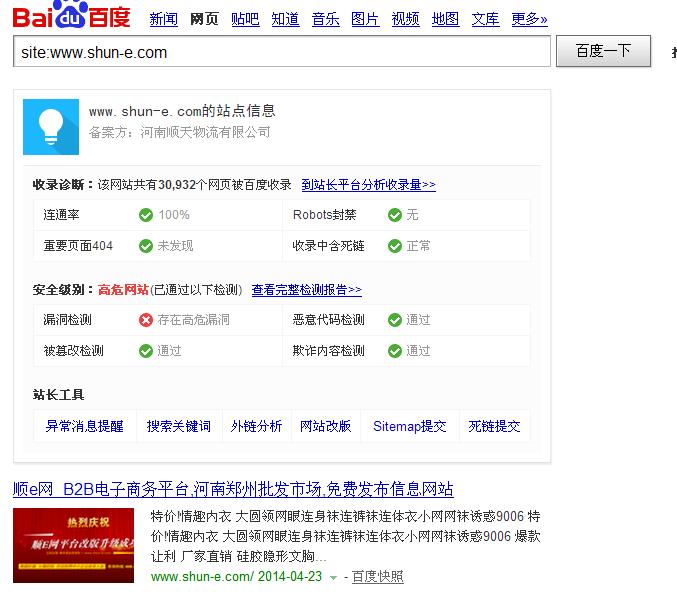Screen dimensions: 677x596
Task: Click the search input field
Action: pos(282,52)
